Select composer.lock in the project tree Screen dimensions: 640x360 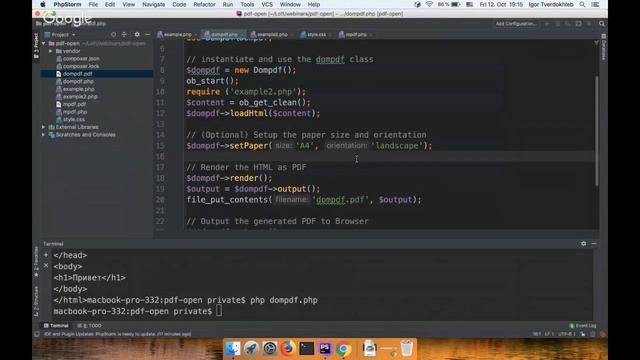coord(81,66)
